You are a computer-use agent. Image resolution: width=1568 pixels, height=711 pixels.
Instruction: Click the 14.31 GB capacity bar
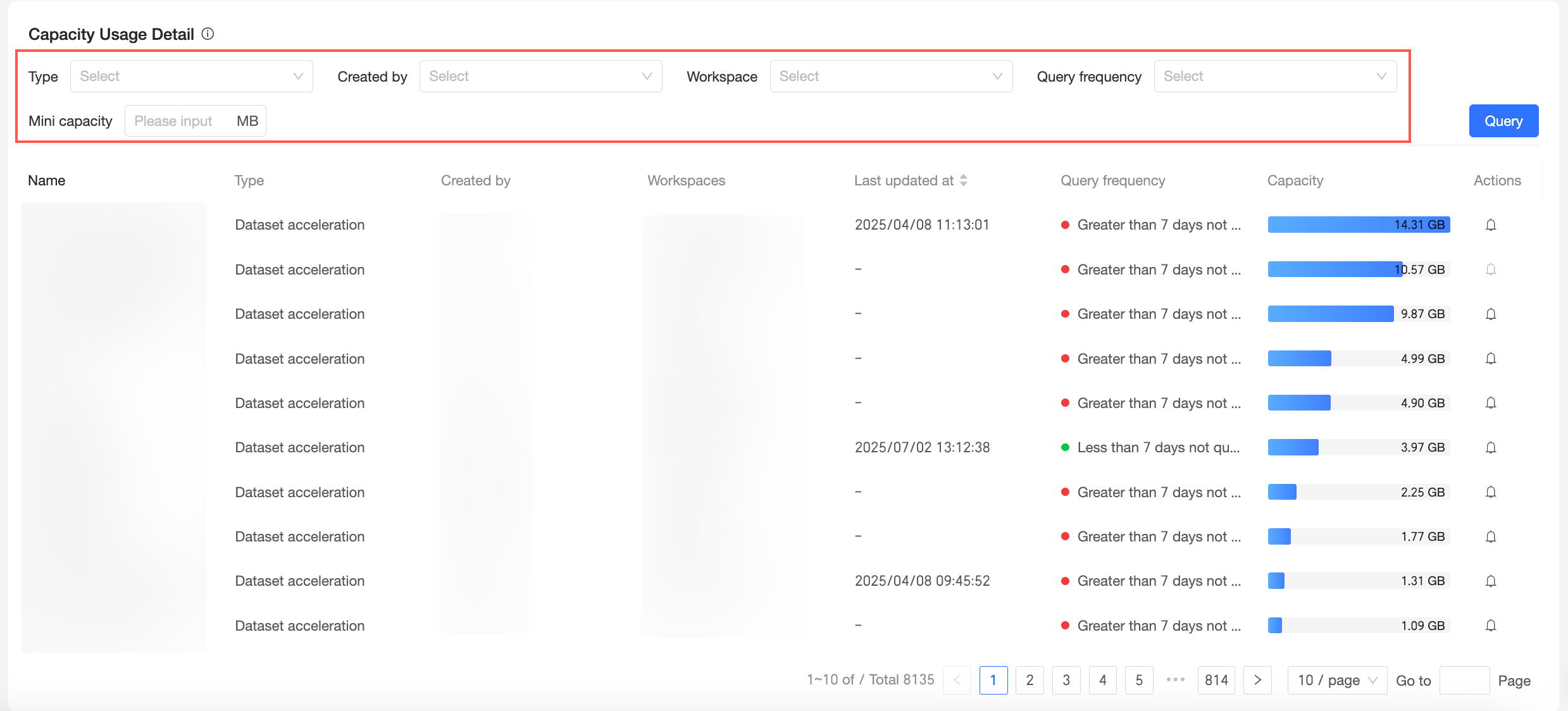[x=1358, y=225]
